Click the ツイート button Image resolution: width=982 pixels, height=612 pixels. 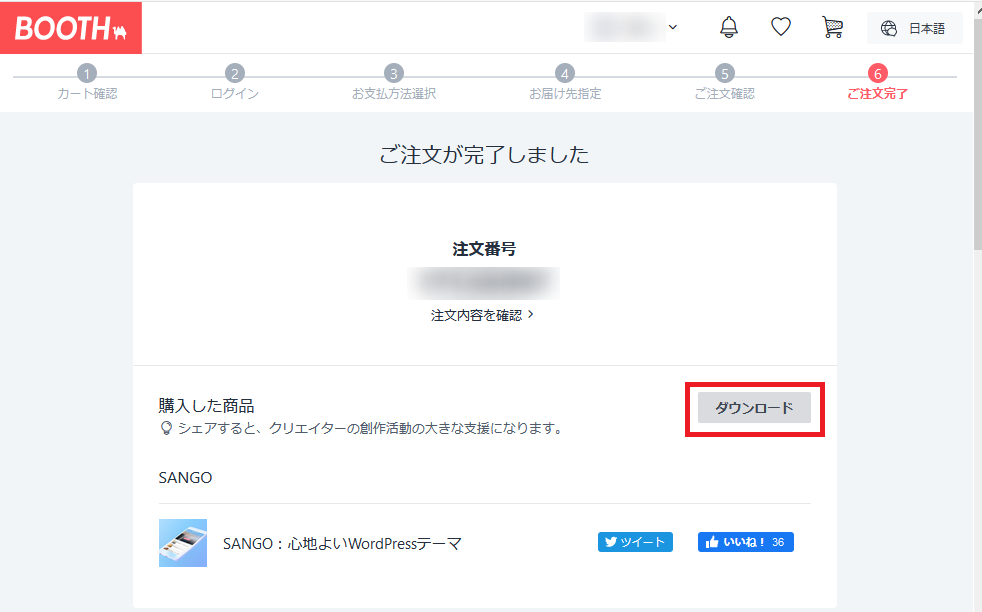pyautogui.click(x=635, y=542)
